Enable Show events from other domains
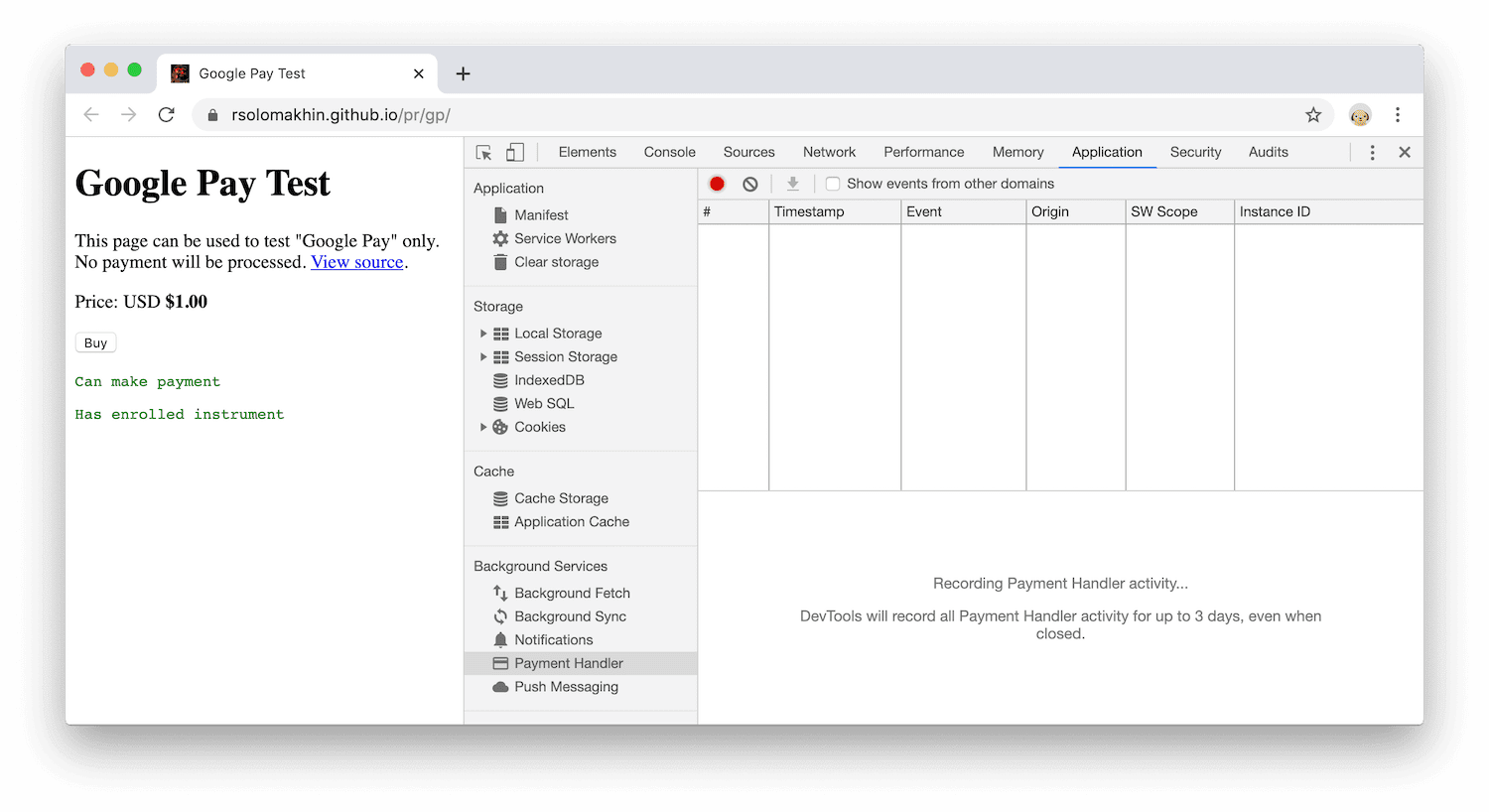The width and height of the screenshot is (1489, 812). pyautogui.click(x=832, y=184)
